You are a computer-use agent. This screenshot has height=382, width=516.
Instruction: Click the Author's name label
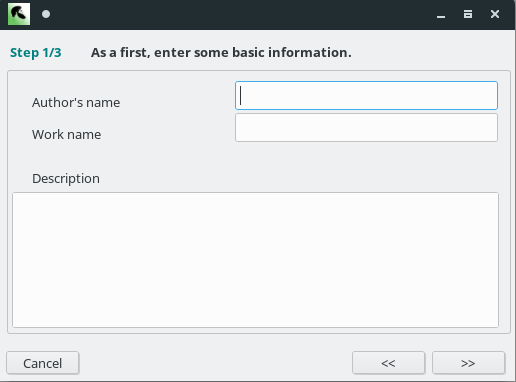click(76, 102)
